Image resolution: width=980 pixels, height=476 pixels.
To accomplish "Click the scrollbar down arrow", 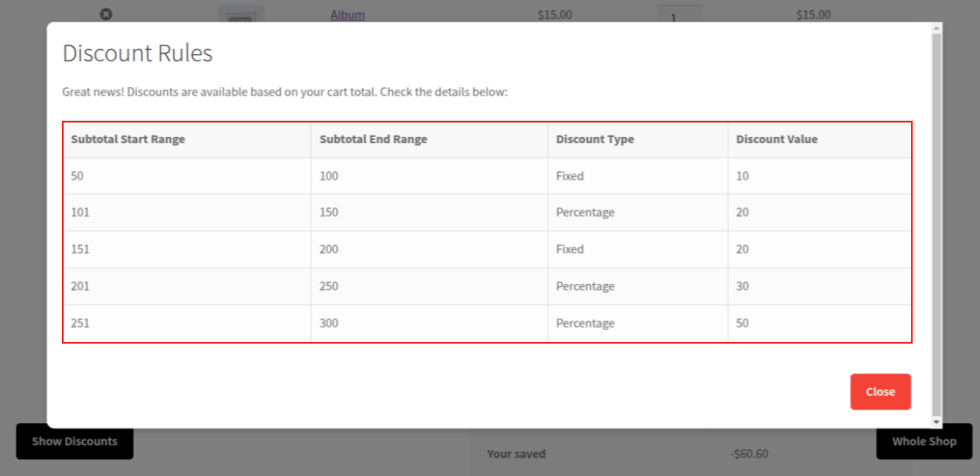I will (936, 422).
